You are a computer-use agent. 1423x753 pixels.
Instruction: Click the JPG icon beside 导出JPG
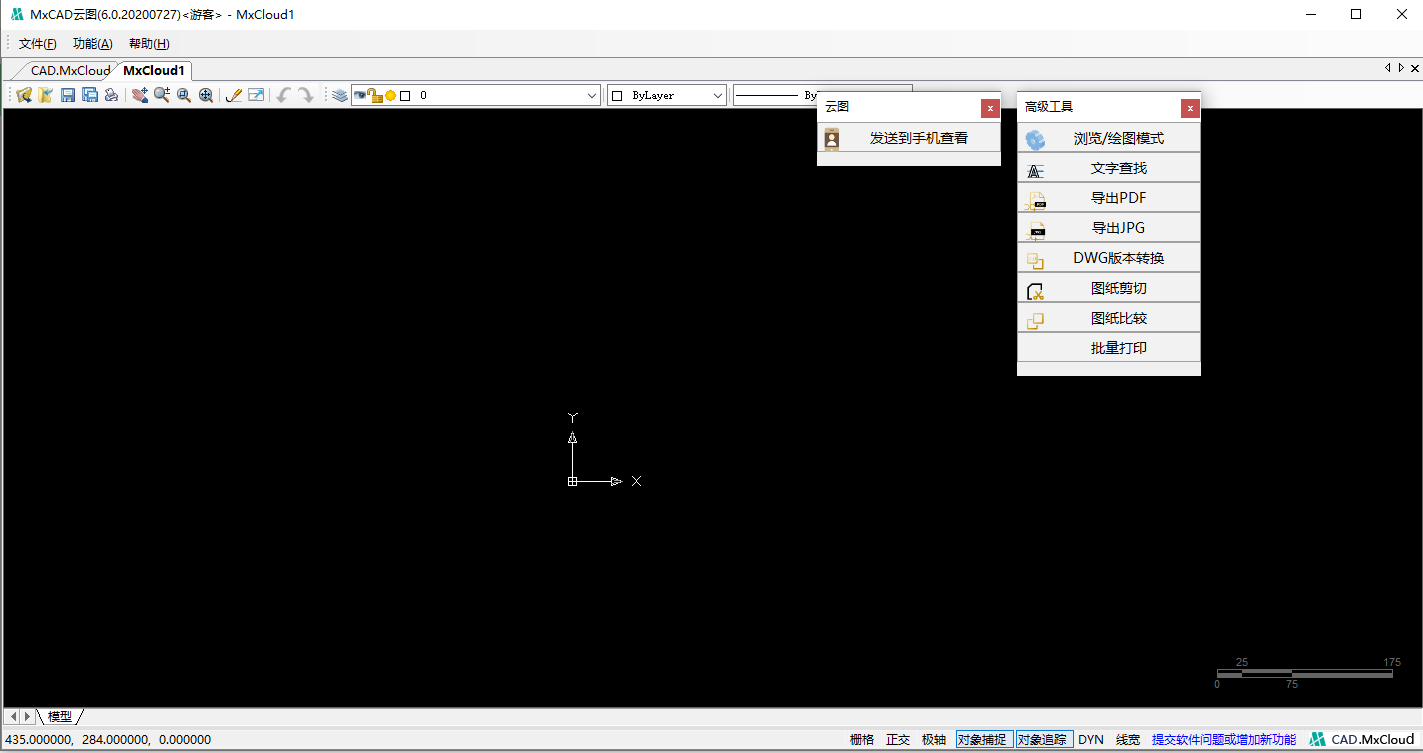tap(1035, 231)
